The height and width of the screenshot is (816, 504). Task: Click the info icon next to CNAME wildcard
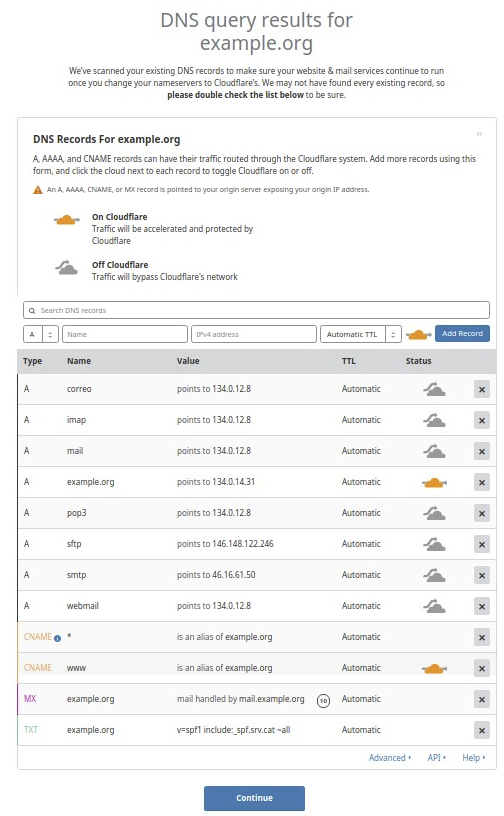click(x=57, y=638)
